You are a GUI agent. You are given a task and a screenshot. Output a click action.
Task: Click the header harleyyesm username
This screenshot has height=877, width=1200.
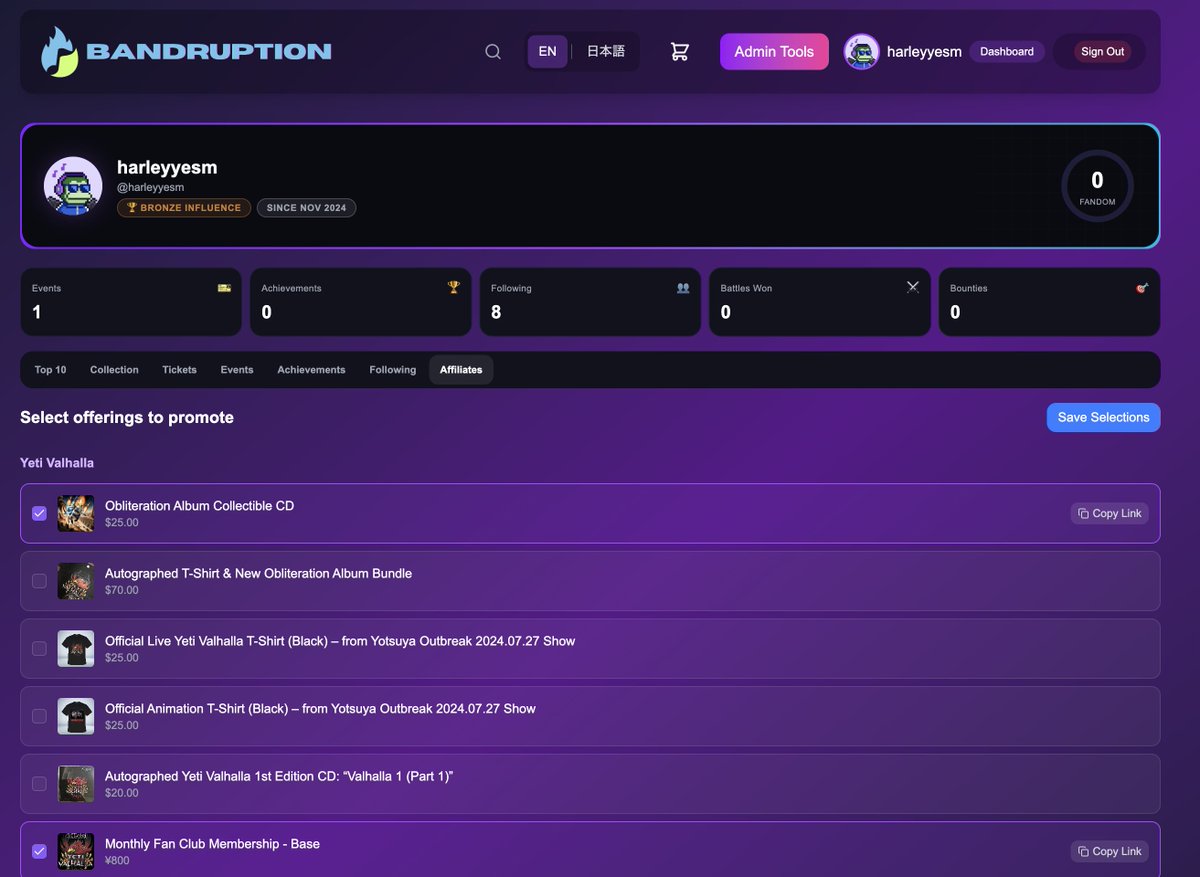coord(924,52)
